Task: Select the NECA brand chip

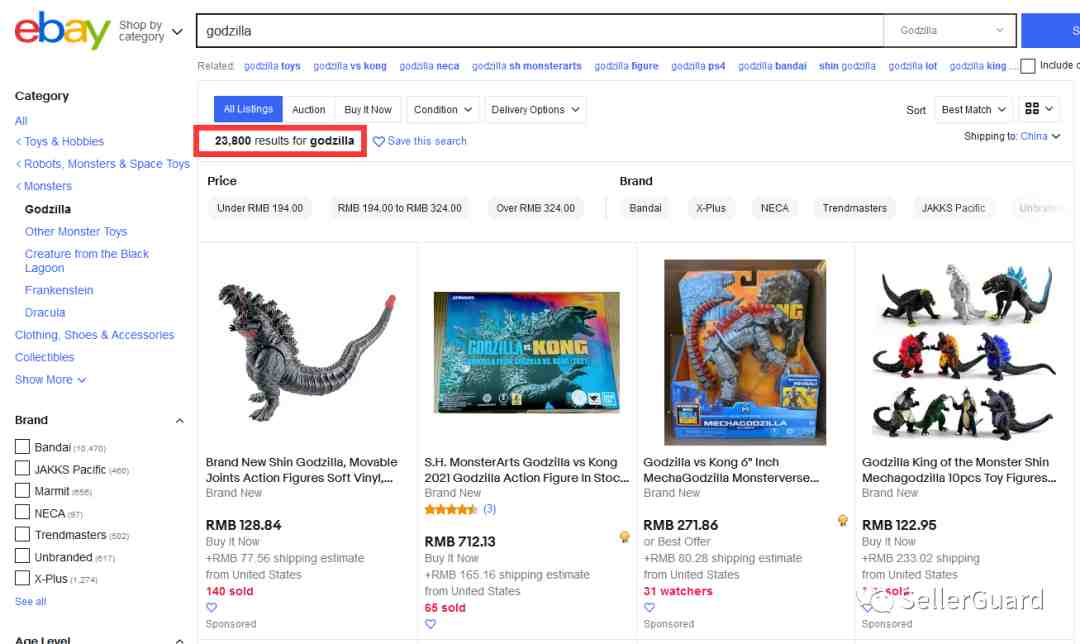Action: click(x=775, y=208)
